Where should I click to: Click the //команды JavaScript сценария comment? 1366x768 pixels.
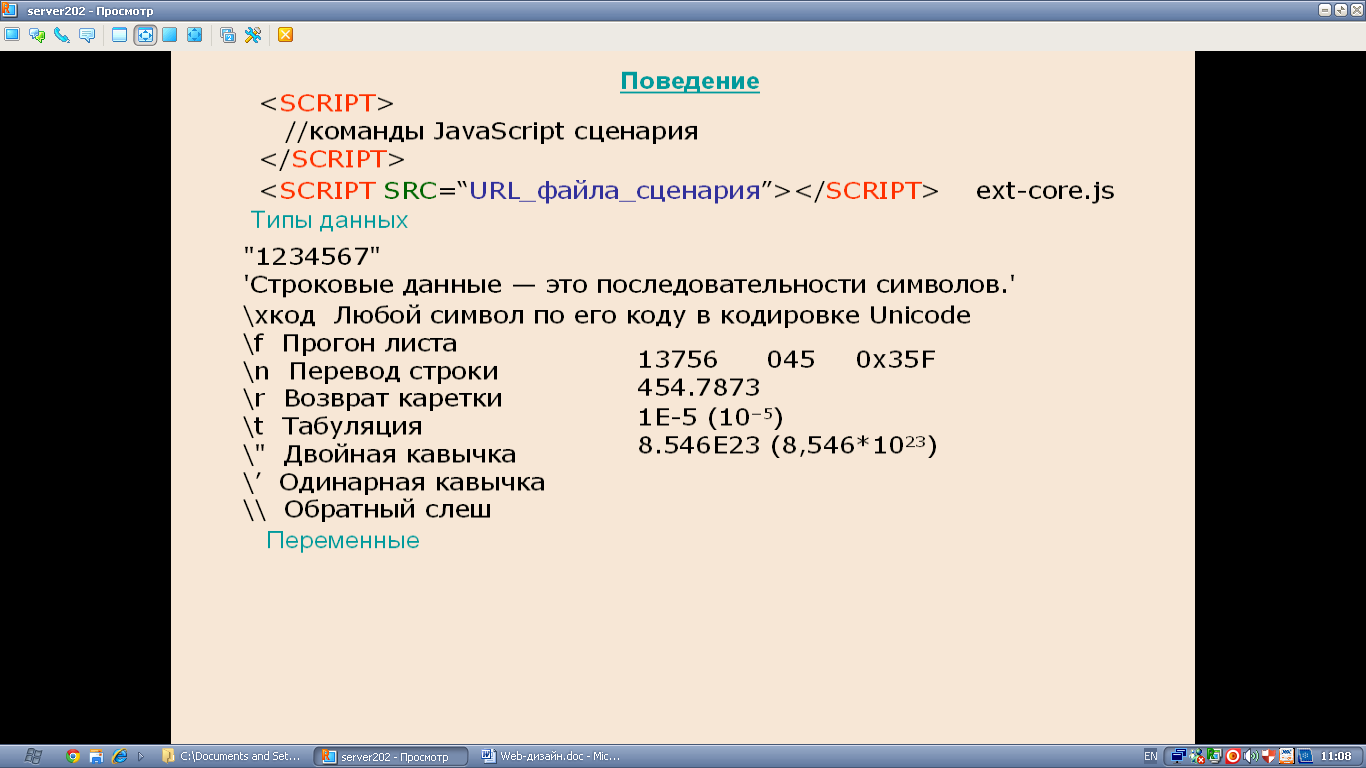491,132
